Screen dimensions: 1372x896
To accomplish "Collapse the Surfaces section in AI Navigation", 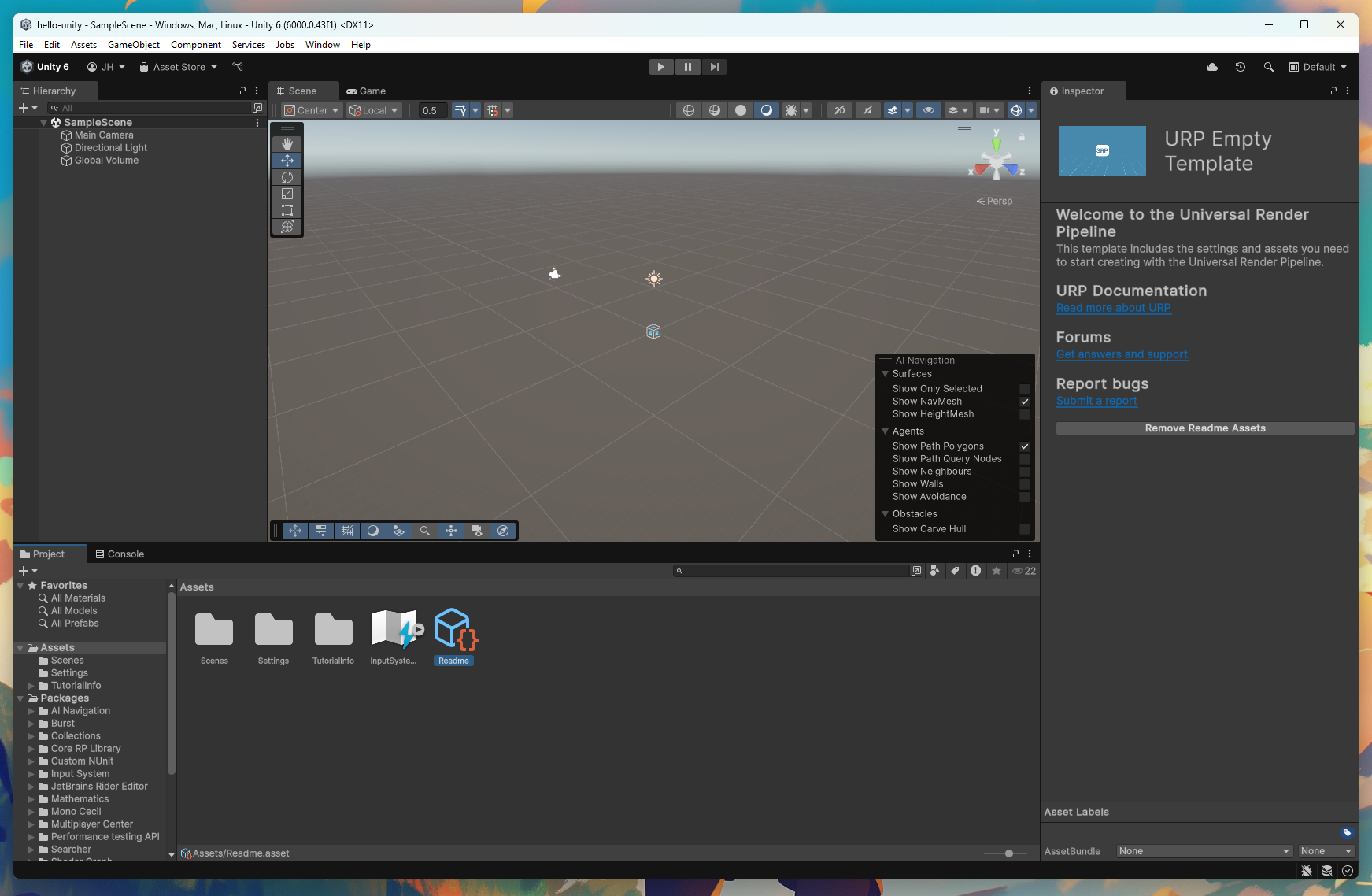I will [x=886, y=374].
